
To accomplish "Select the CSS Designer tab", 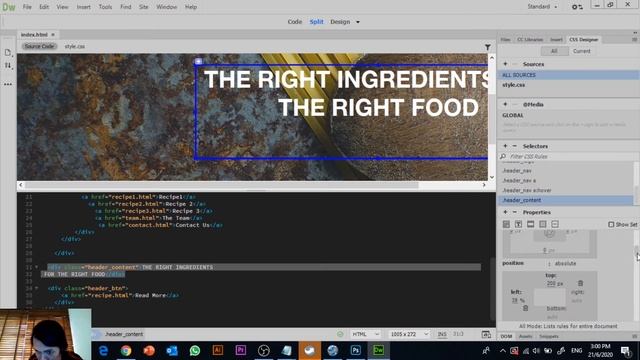I will pos(584,40).
